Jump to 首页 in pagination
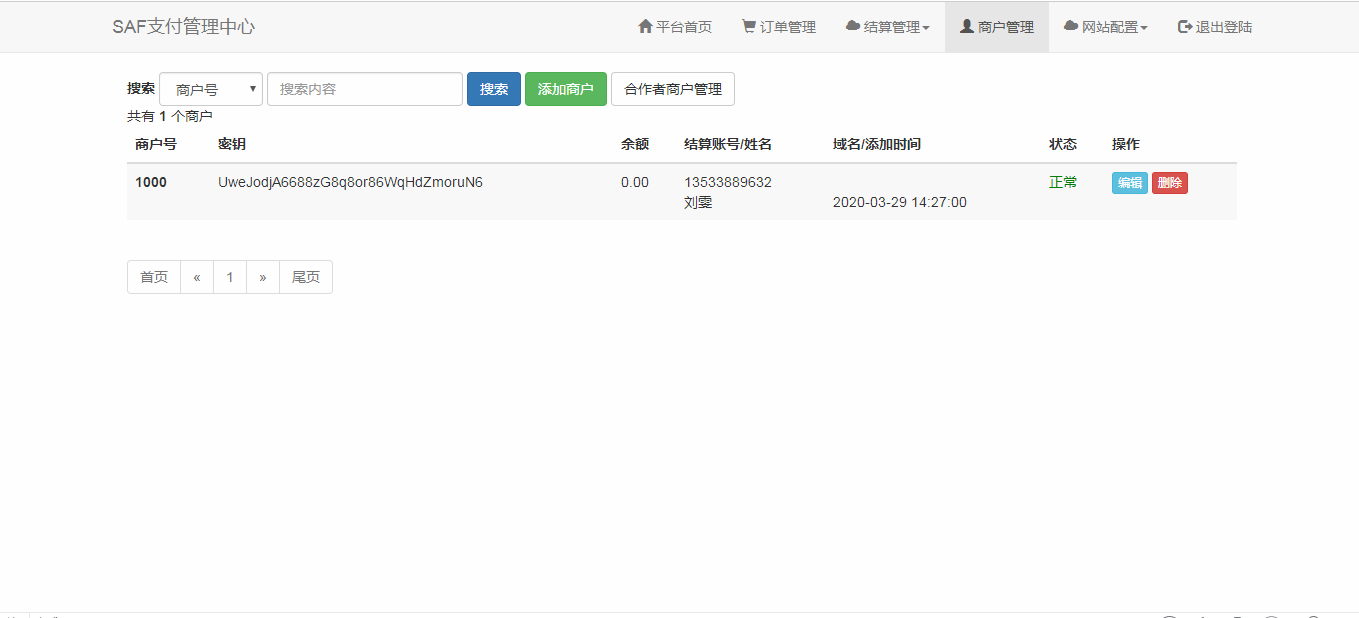The height and width of the screenshot is (618, 1359). (x=154, y=277)
